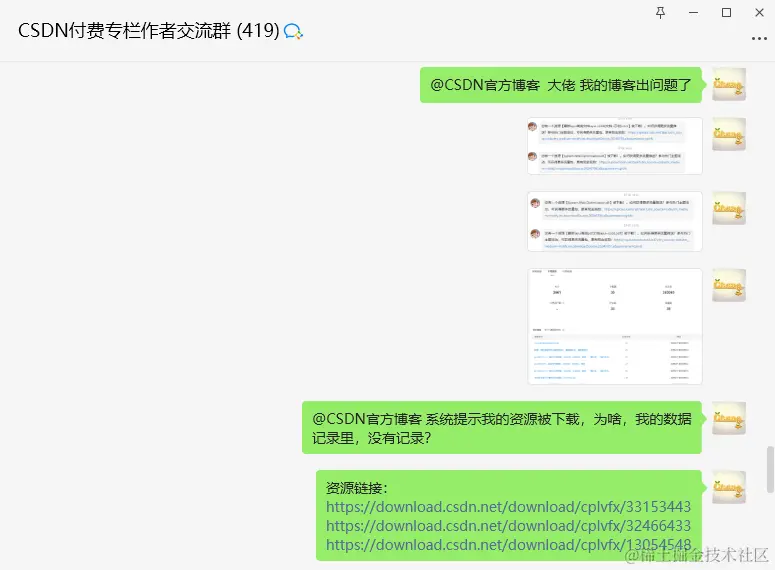Open the three-dots chat info menu
This screenshot has width=775, height=570.
[x=759, y=39]
